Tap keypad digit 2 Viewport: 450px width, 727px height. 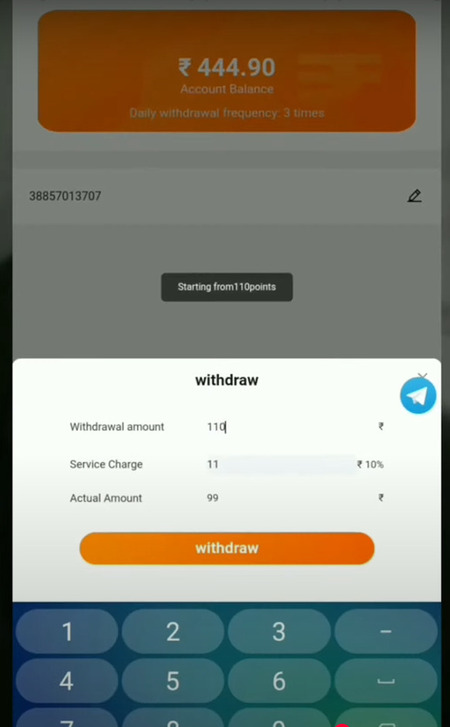pos(173,631)
